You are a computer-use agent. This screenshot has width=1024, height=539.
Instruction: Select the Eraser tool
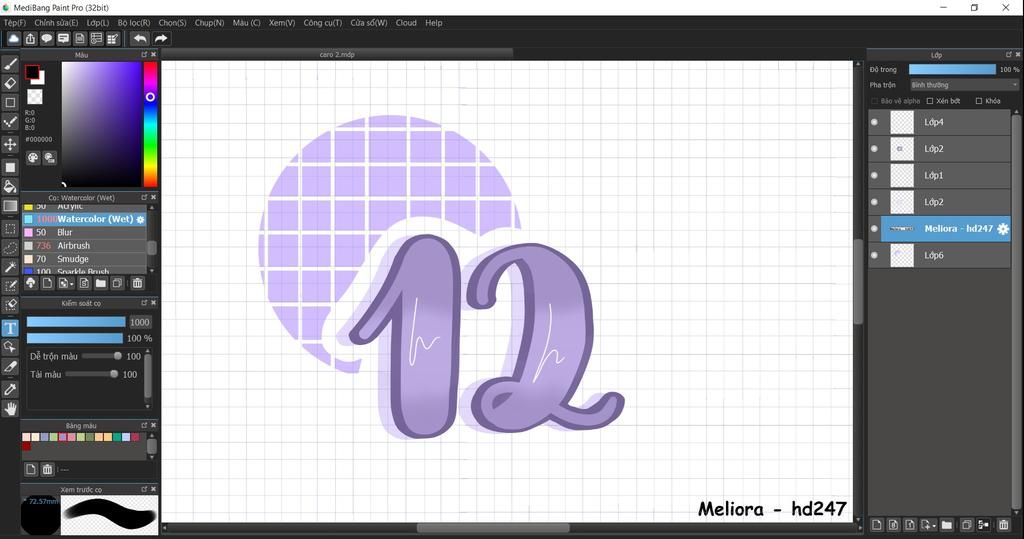click(x=10, y=83)
